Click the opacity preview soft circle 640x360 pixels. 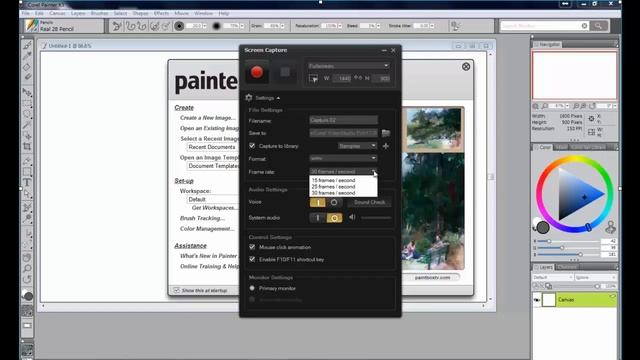pyautogui.click(x=216, y=26)
